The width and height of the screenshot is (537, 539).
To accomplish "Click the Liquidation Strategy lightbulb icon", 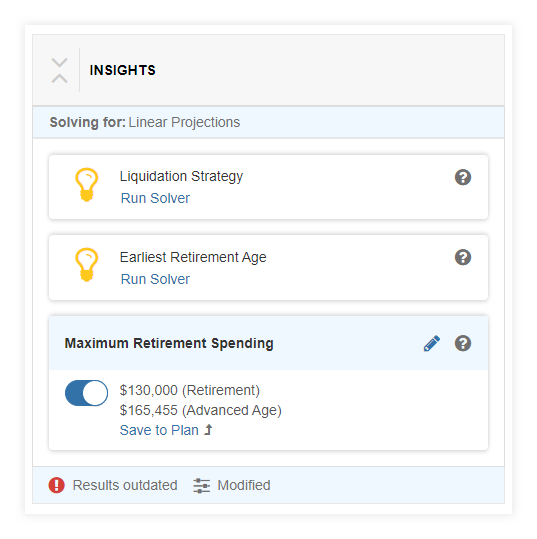I will point(87,185).
